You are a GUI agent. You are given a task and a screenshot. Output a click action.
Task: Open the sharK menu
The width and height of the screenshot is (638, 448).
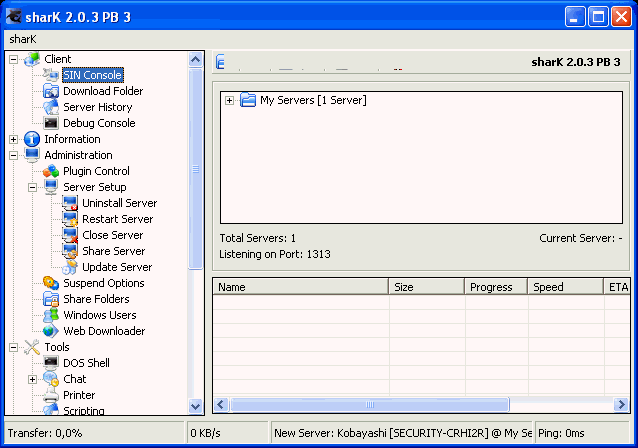(23, 38)
